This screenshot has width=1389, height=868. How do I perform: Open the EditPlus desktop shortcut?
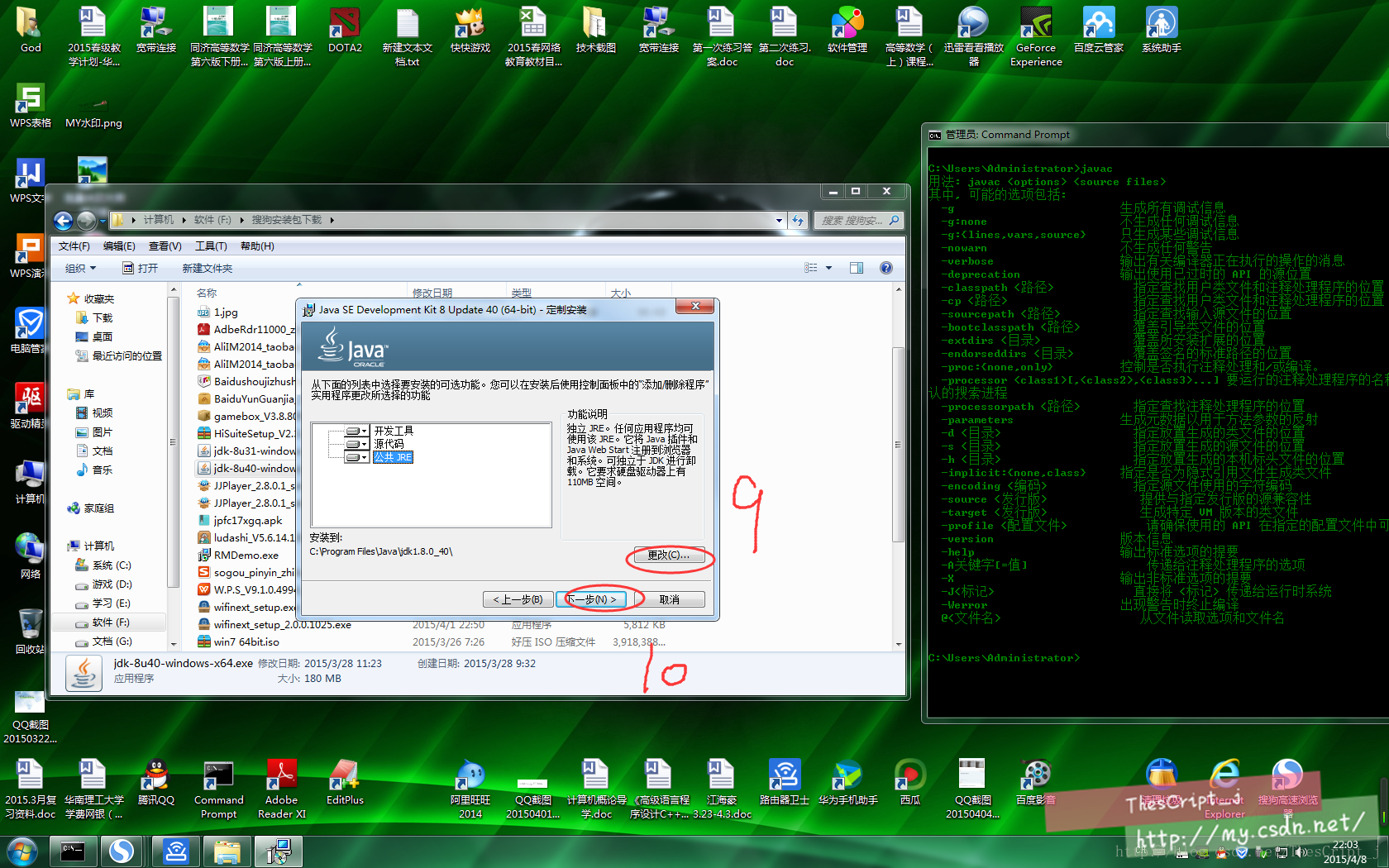[345, 782]
